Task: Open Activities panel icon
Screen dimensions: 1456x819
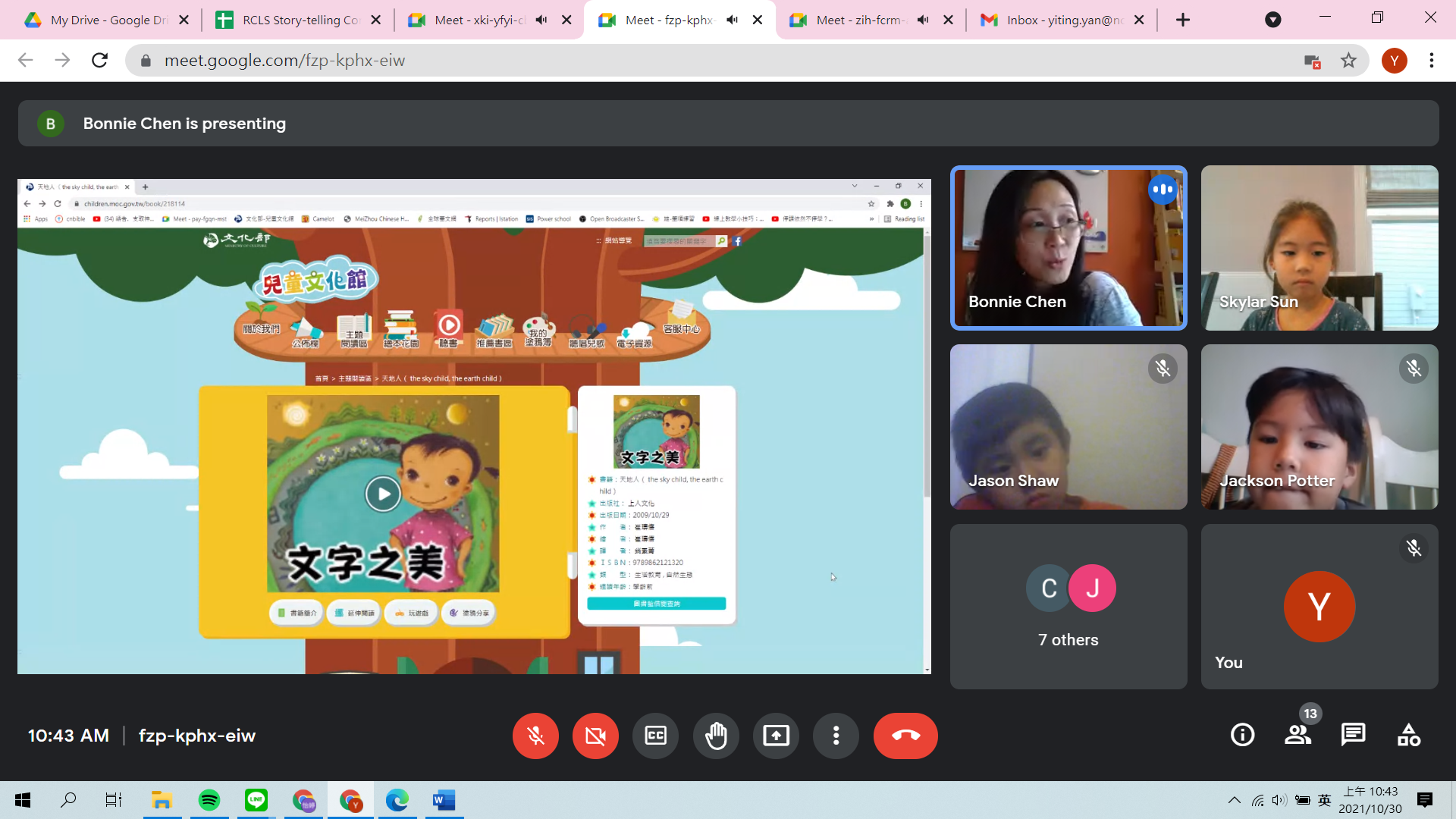Action: tap(1408, 735)
